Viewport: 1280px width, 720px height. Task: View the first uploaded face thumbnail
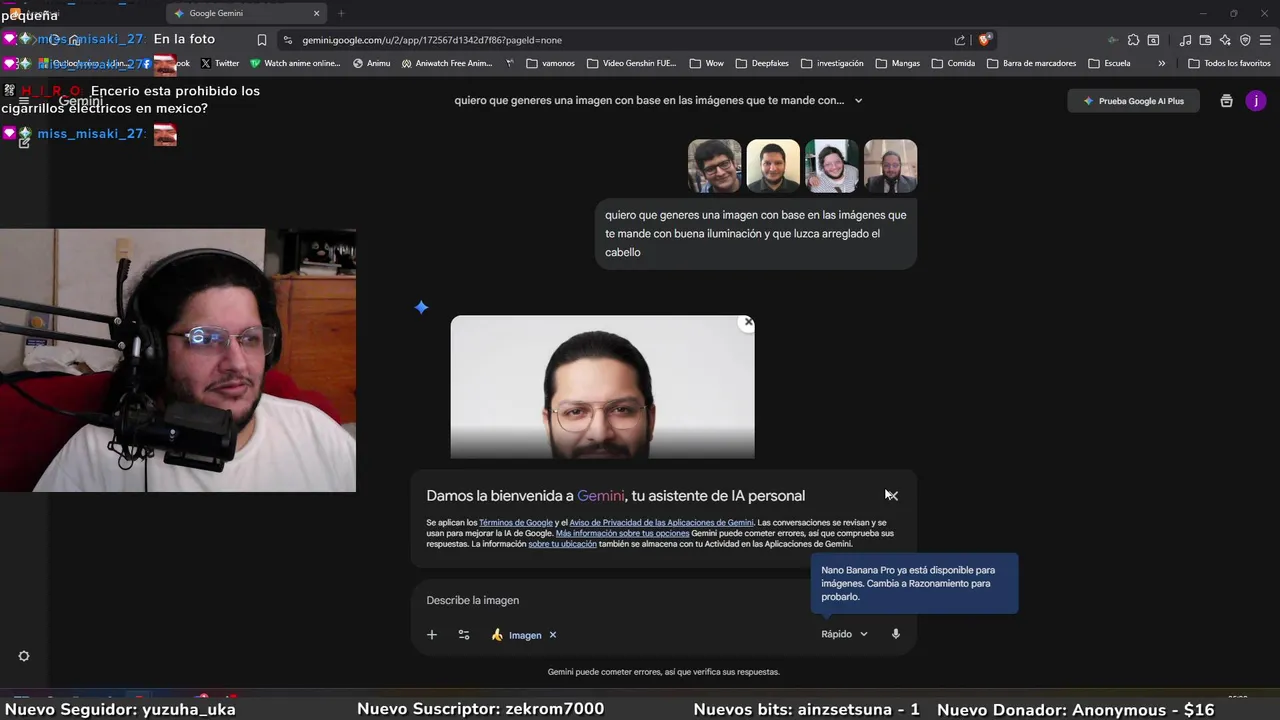tap(715, 166)
